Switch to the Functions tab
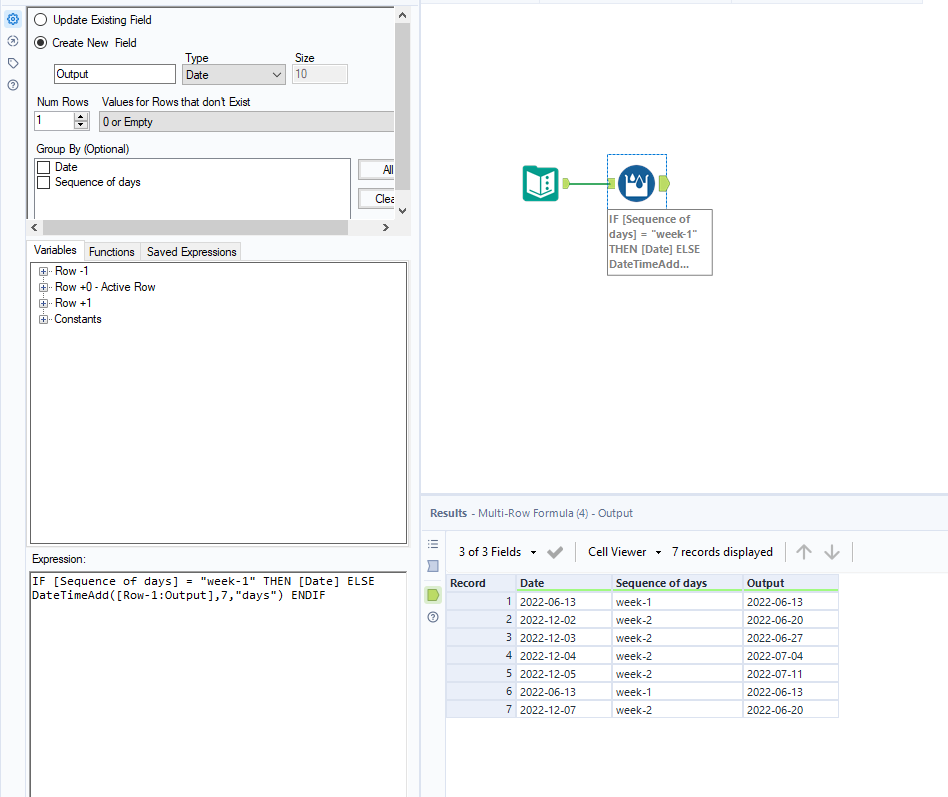 coord(111,251)
